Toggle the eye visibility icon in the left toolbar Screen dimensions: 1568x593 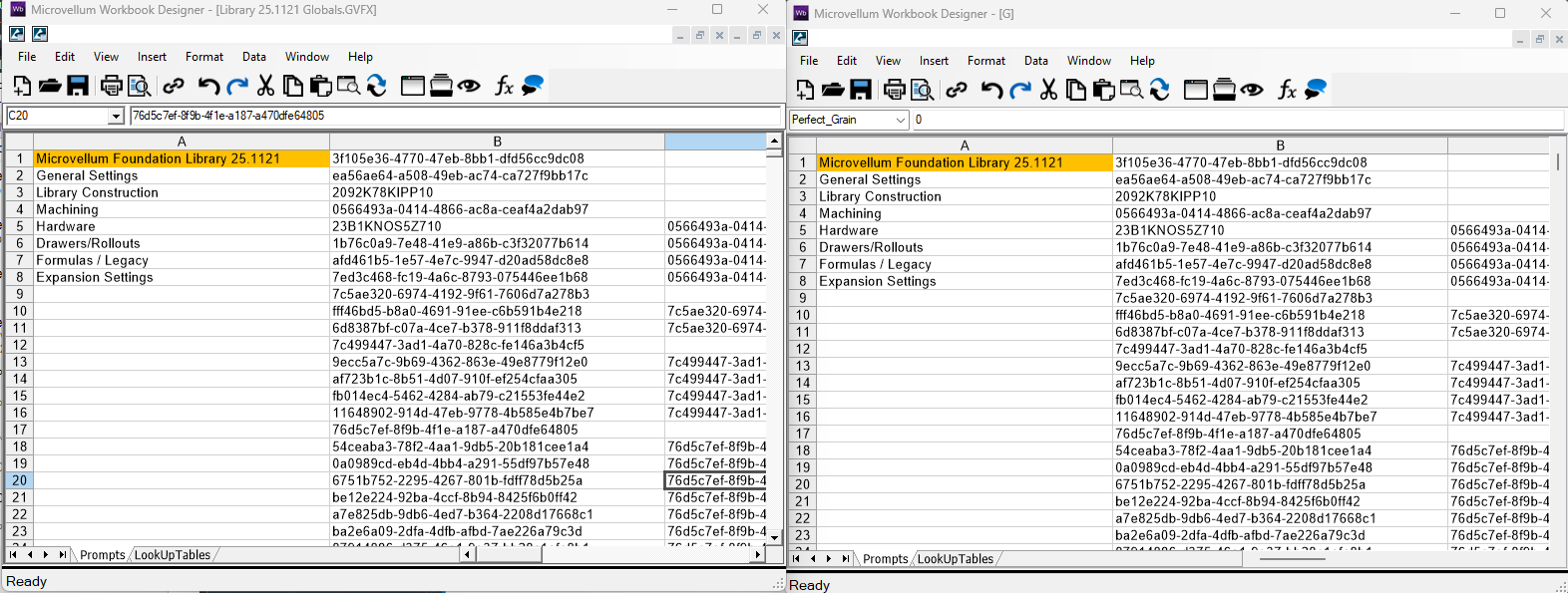click(469, 86)
